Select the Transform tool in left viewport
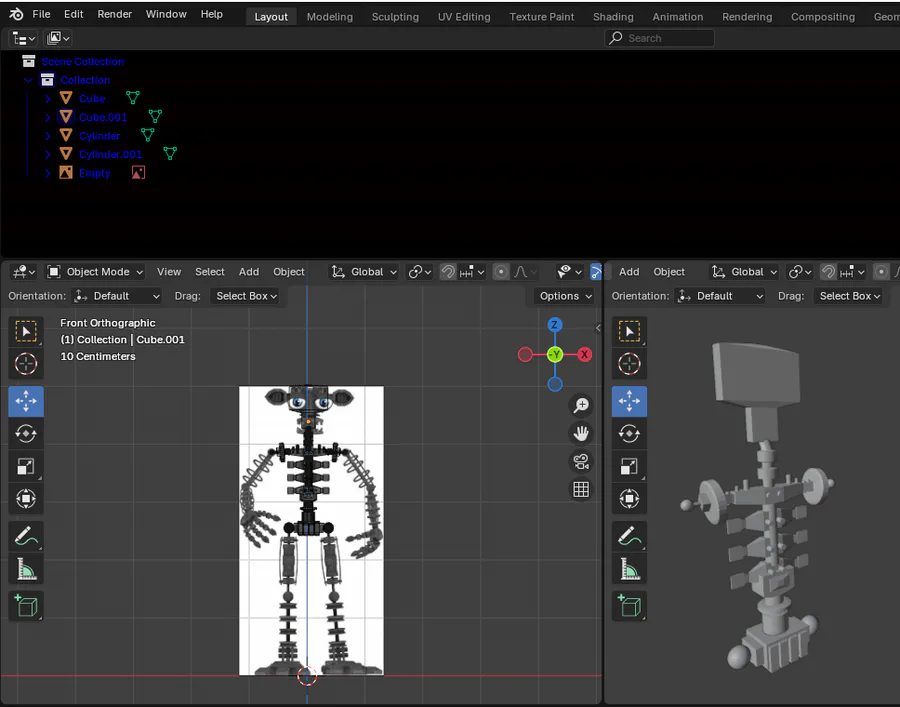The width and height of the screenshot is (900, 707). pyautogui.click(x=26, y=498)
